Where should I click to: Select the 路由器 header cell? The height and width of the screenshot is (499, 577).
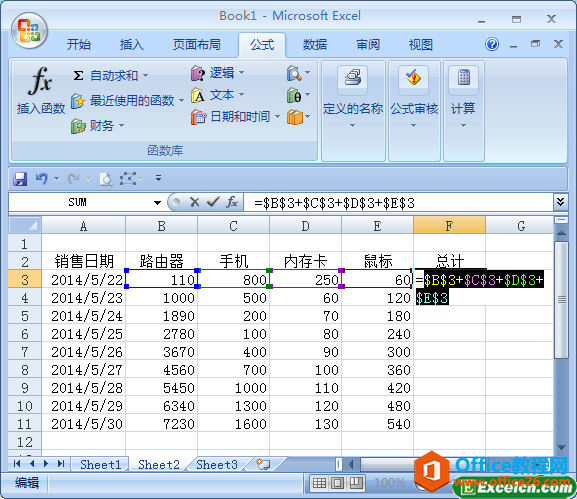coord(162,261)
